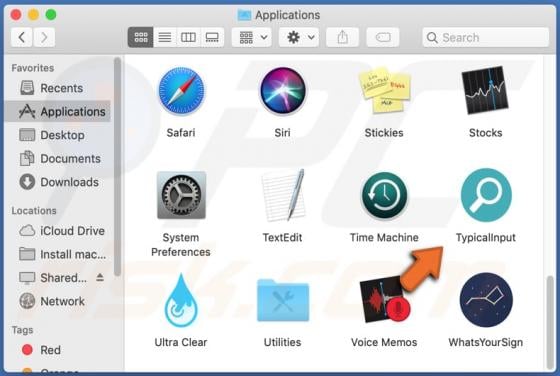Select the Voice Memos app icon
The width and height of the screenshot is (560, 376).
[385, 299]
